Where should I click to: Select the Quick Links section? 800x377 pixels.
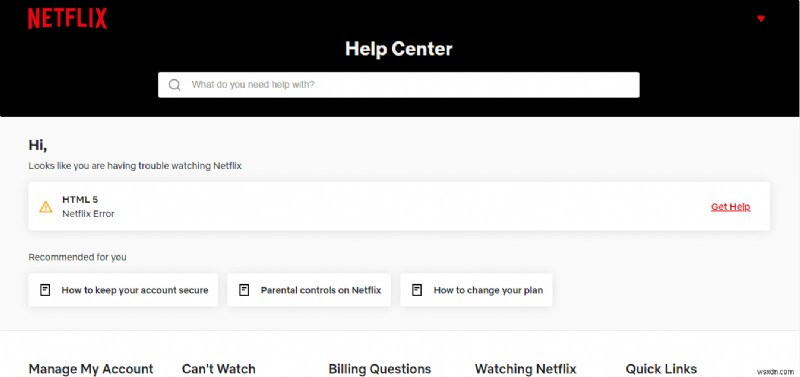(661, 369)
